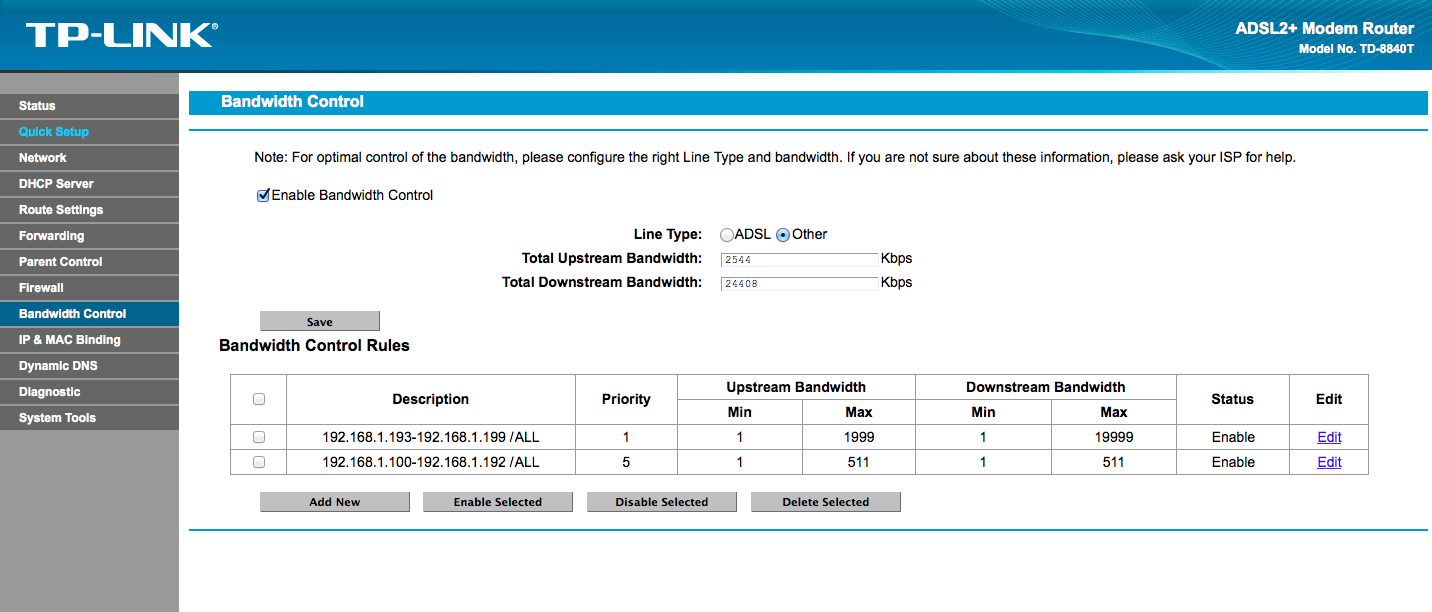This screenshot has height=612, width=1432.
Task: Click Model No. TD-8840T text
Action: [1356, 49]
